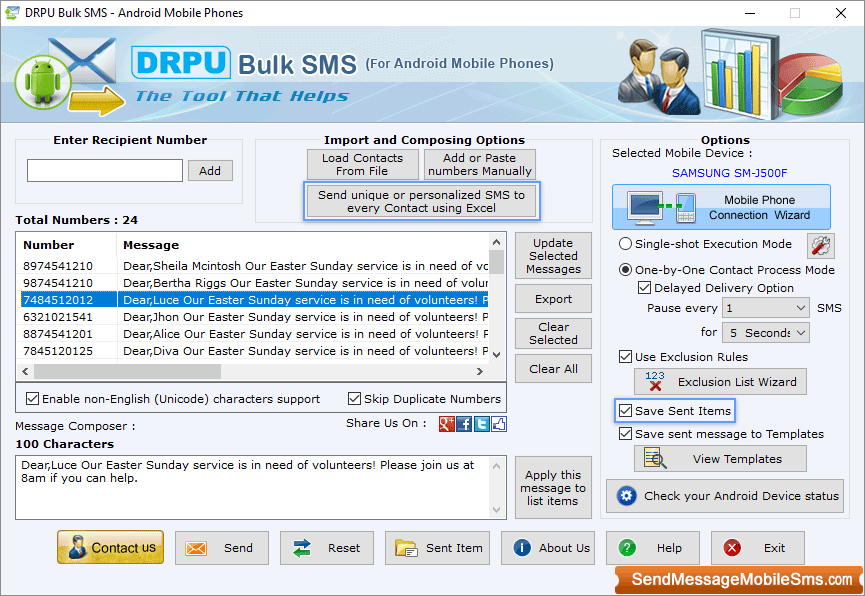The height and width of the screenshot is (596, 865).
Task: Open the Exclusion List Wizard
Action: click(720, 382)
